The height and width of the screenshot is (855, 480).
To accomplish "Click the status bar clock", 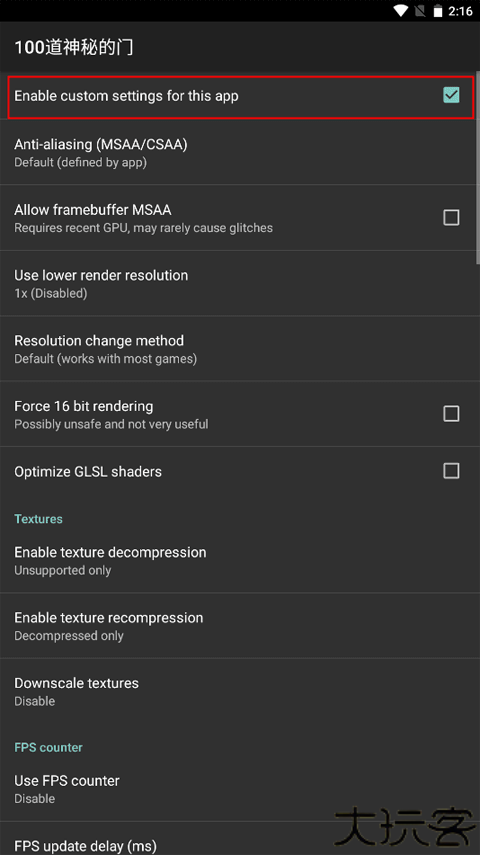I will pos(460,11).
